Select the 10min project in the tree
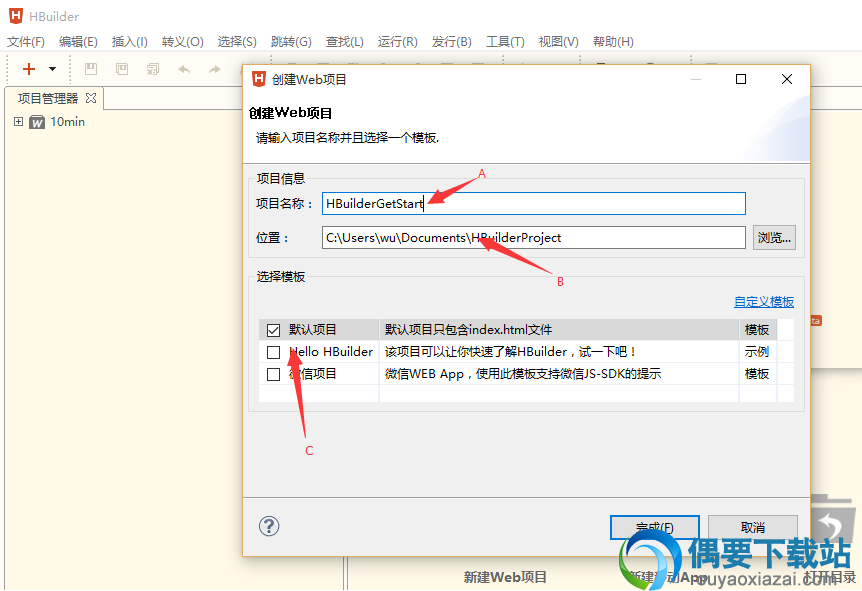 click(67, 121)
